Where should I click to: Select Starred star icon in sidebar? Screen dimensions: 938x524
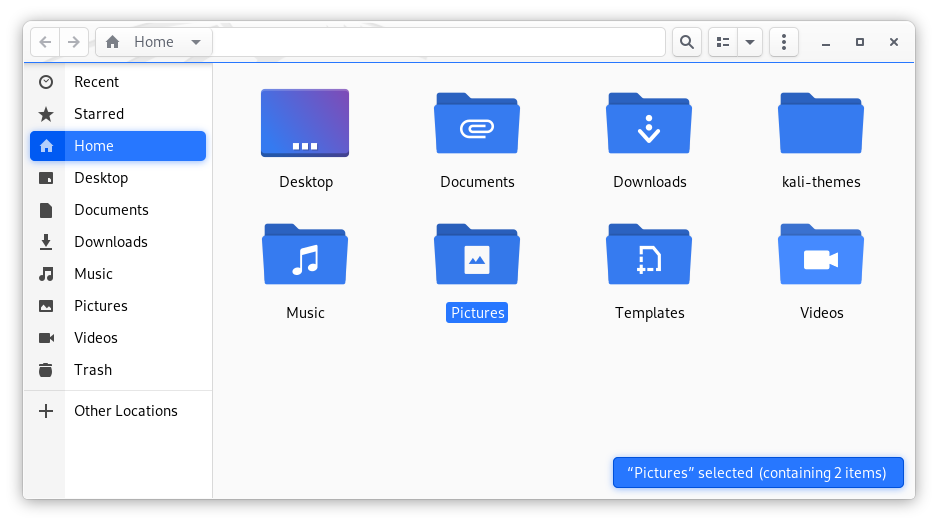46,114
